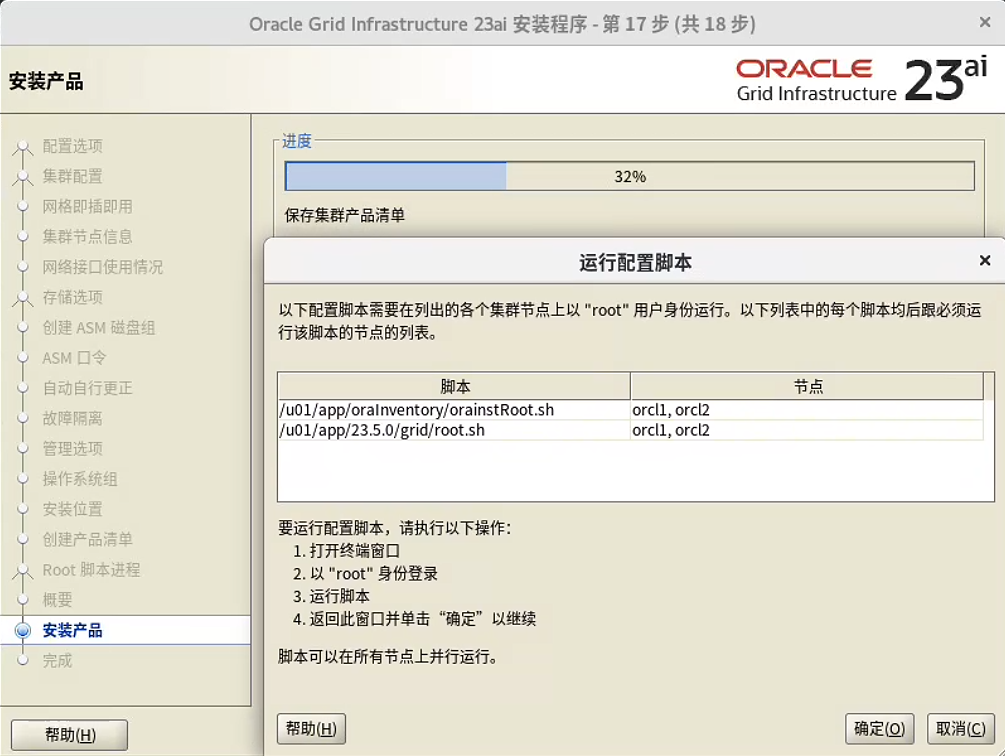The width and height of the screenshot is (1005, 756).
Task: Select the 存储选项 step in the sidebar
Action: pos(72,297)
